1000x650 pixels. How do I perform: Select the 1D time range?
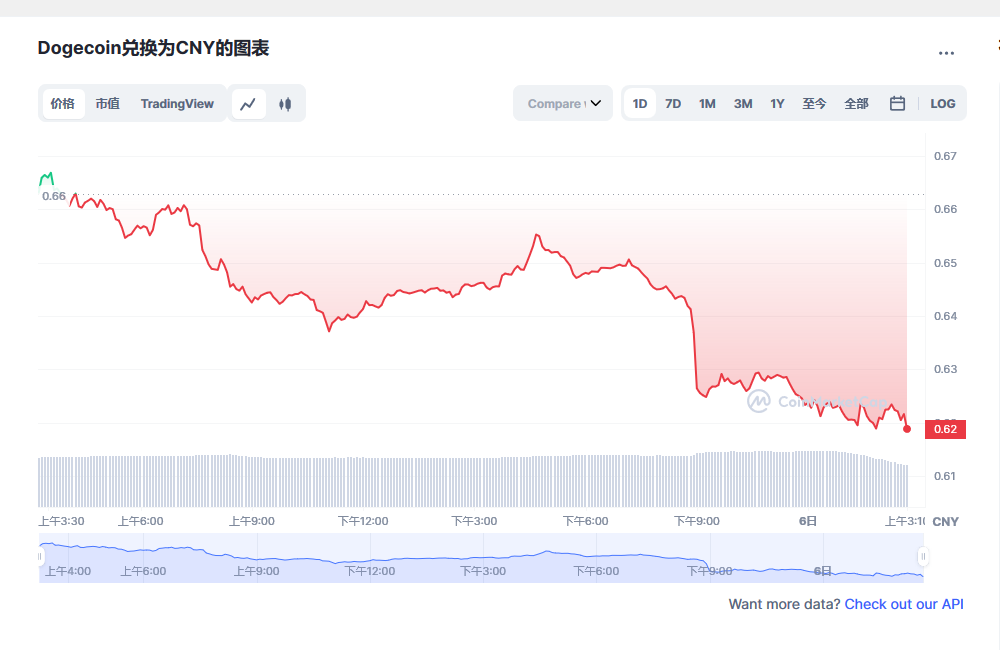640,103
